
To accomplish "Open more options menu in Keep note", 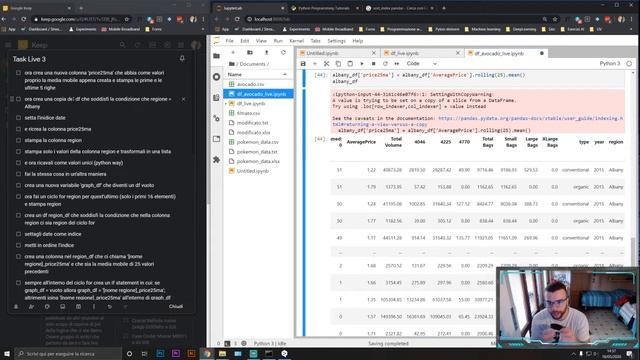I will (93, 307).
